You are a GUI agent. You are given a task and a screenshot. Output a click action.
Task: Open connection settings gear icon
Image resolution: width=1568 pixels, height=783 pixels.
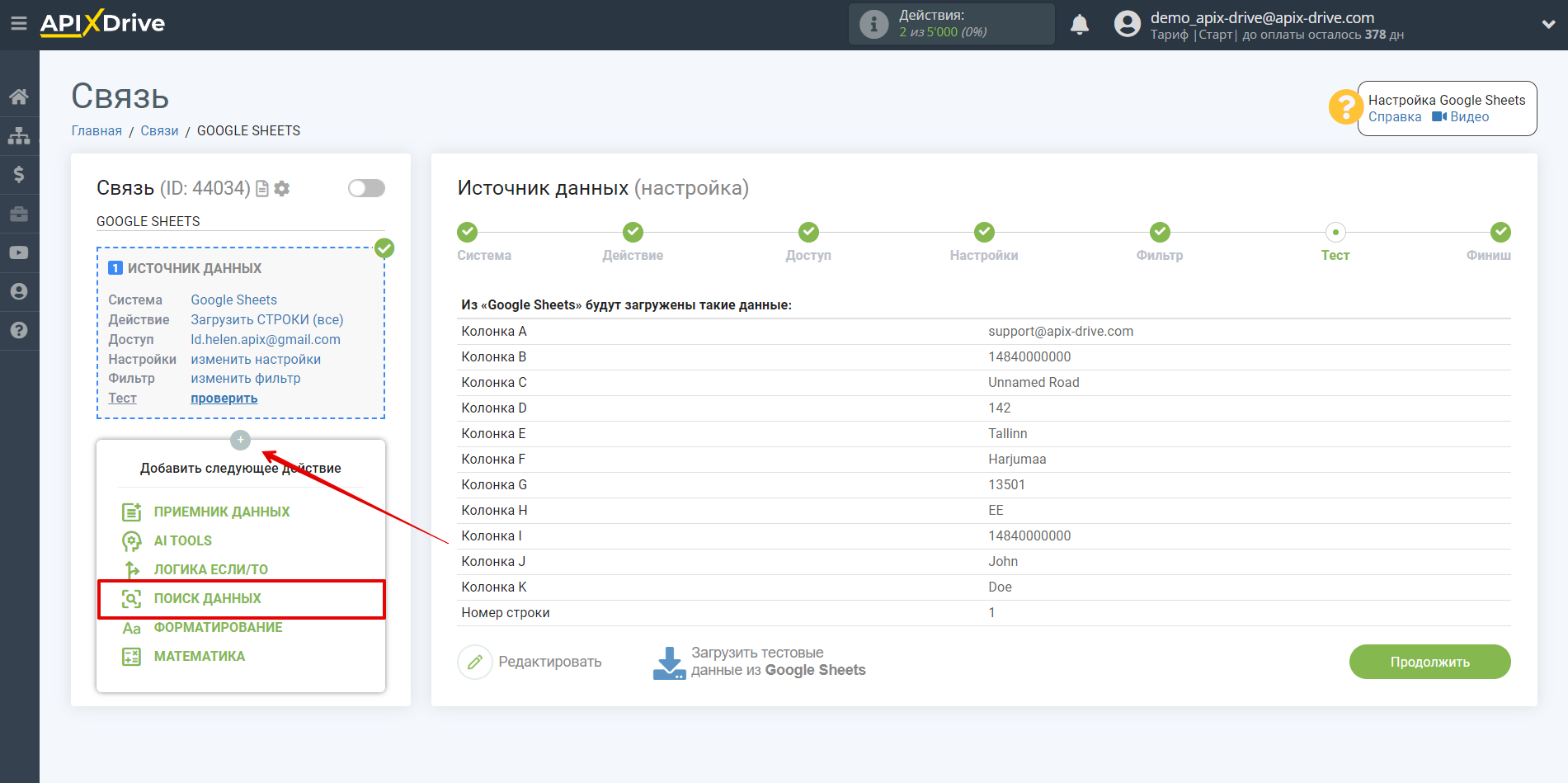point(282,189)
